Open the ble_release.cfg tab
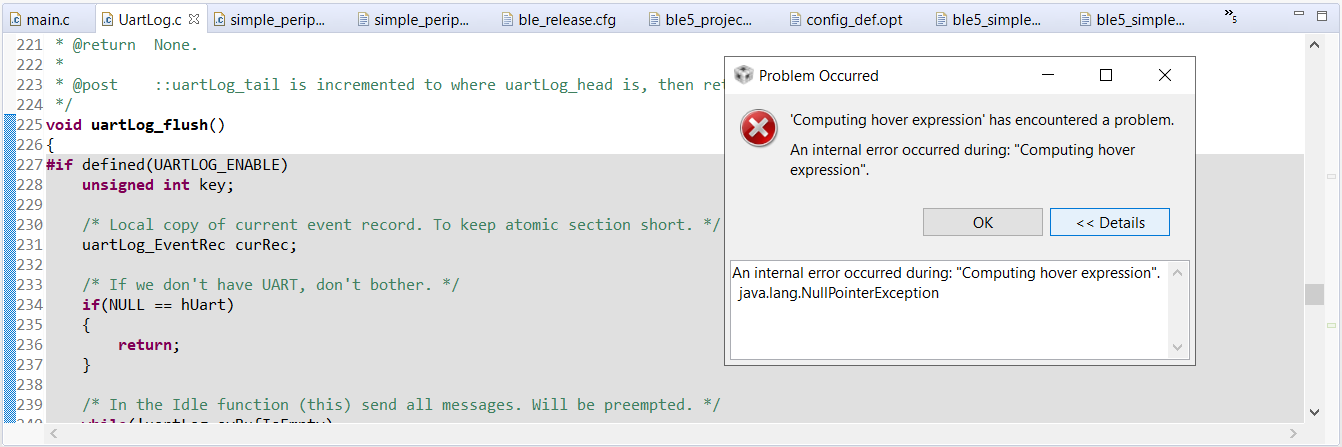 click(560, 19)
